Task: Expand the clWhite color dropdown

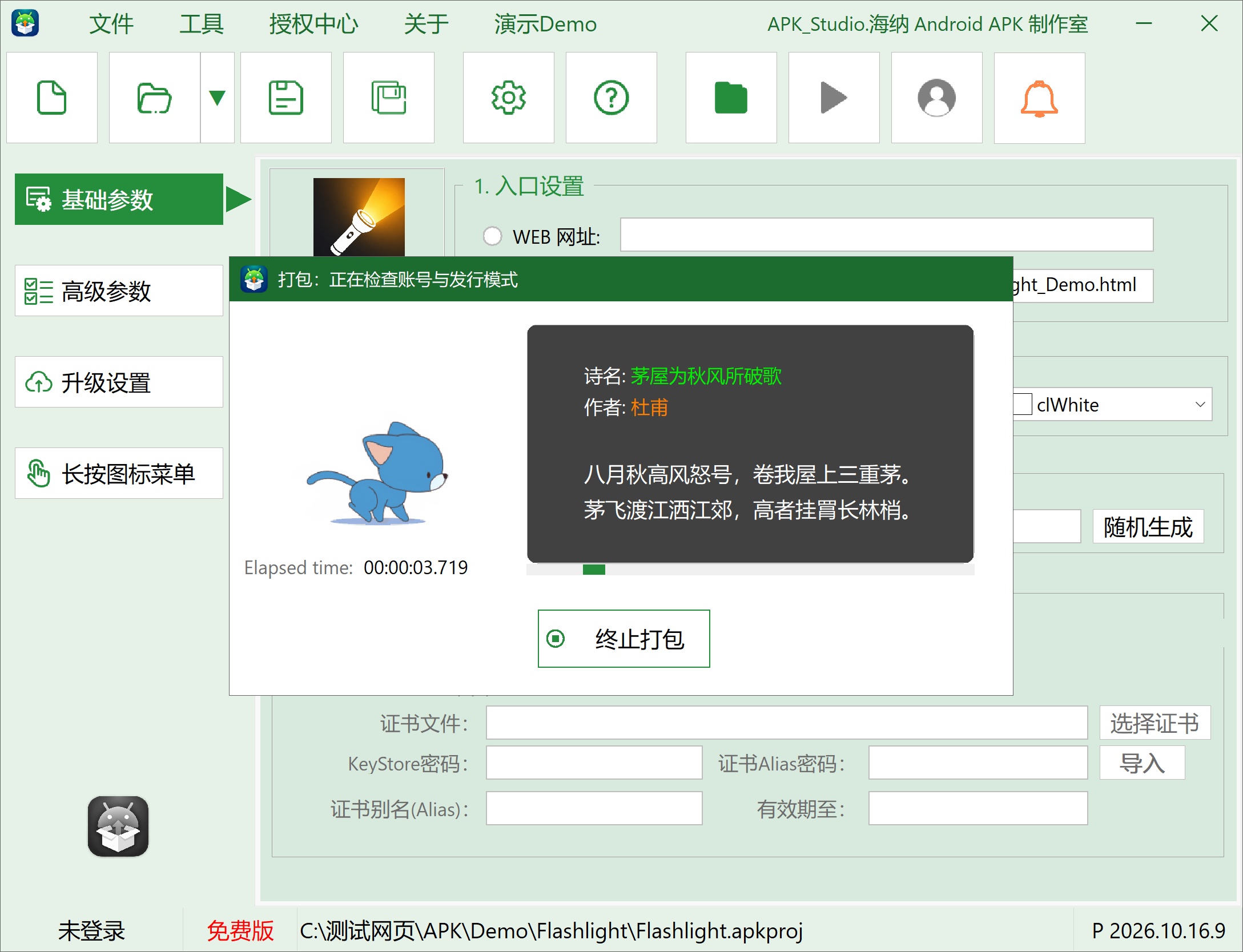Action: coord(1200,404)
